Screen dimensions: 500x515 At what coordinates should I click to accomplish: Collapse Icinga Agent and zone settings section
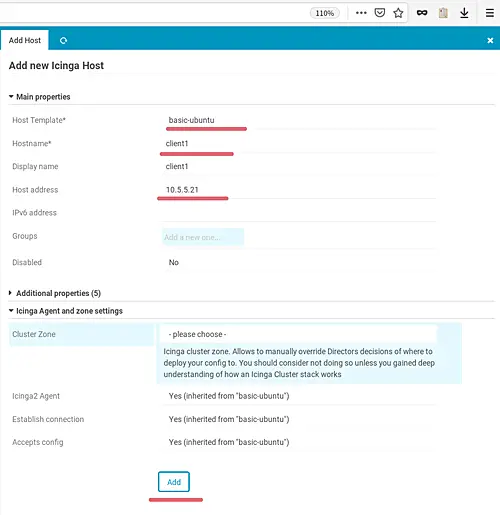coord(66,311)
